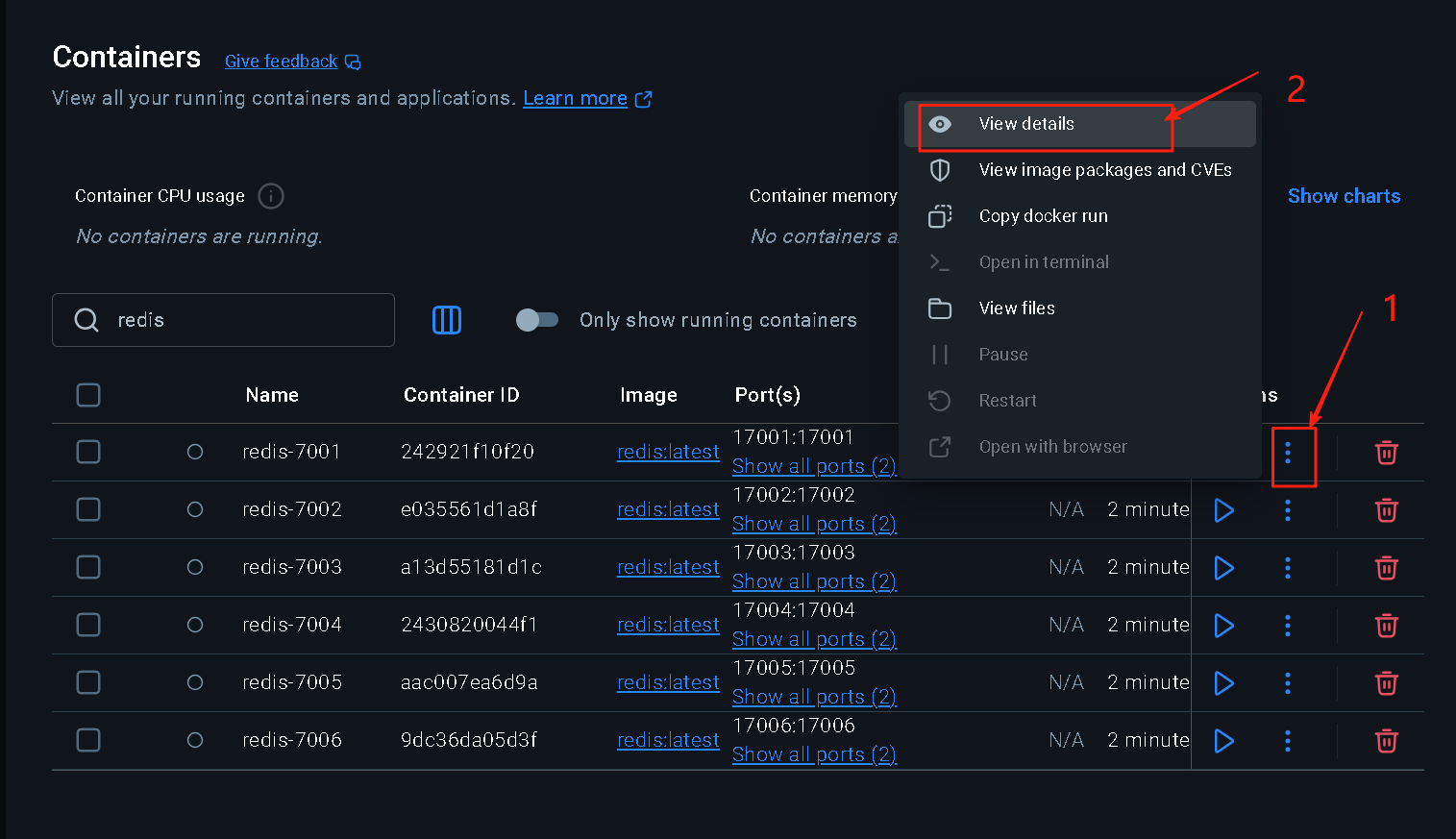This screenshot has width=1456, height=839.
Task: Tick the select-all header checkbox
Action: [88, 395]
